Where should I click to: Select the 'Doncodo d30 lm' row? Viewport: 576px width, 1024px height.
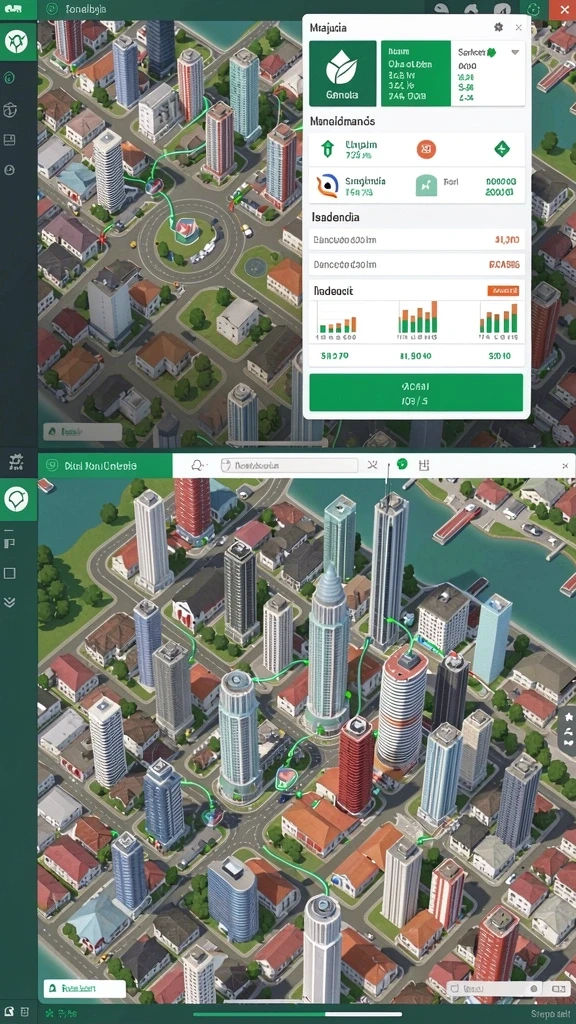click(416, 265)
